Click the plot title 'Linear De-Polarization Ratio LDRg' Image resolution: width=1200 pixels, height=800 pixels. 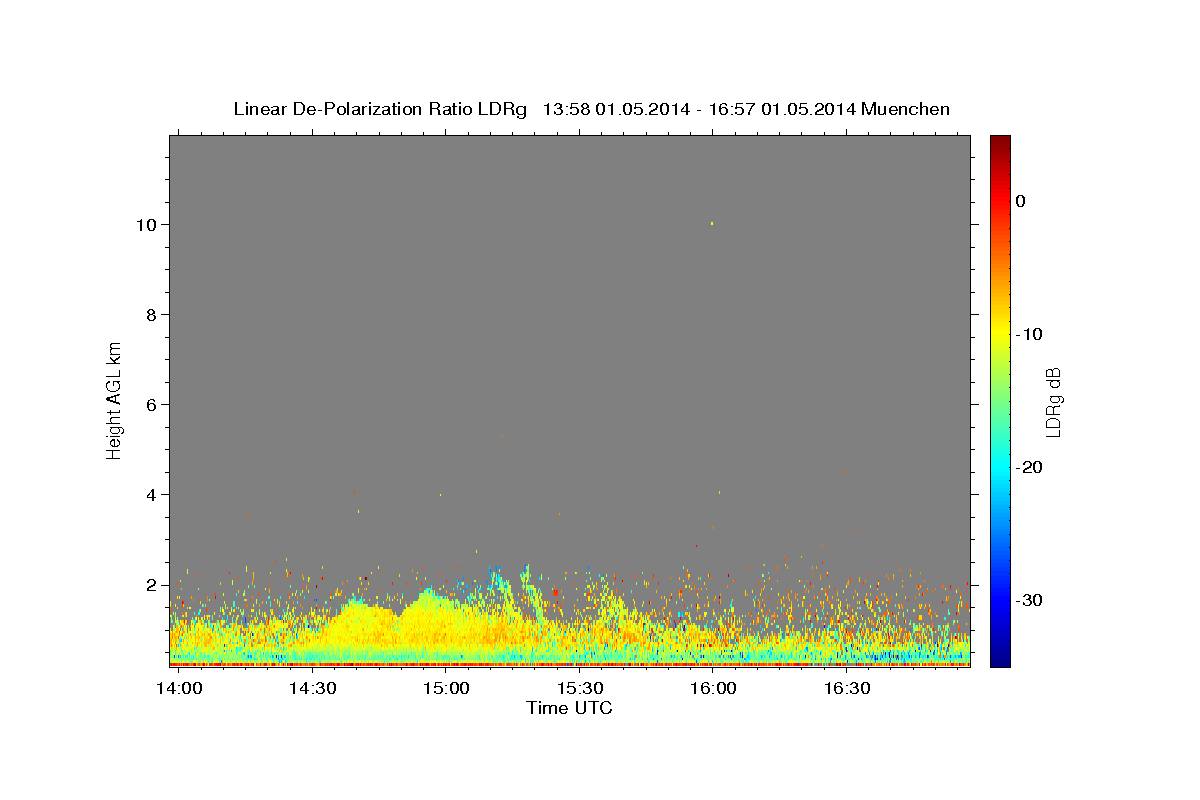380,109
